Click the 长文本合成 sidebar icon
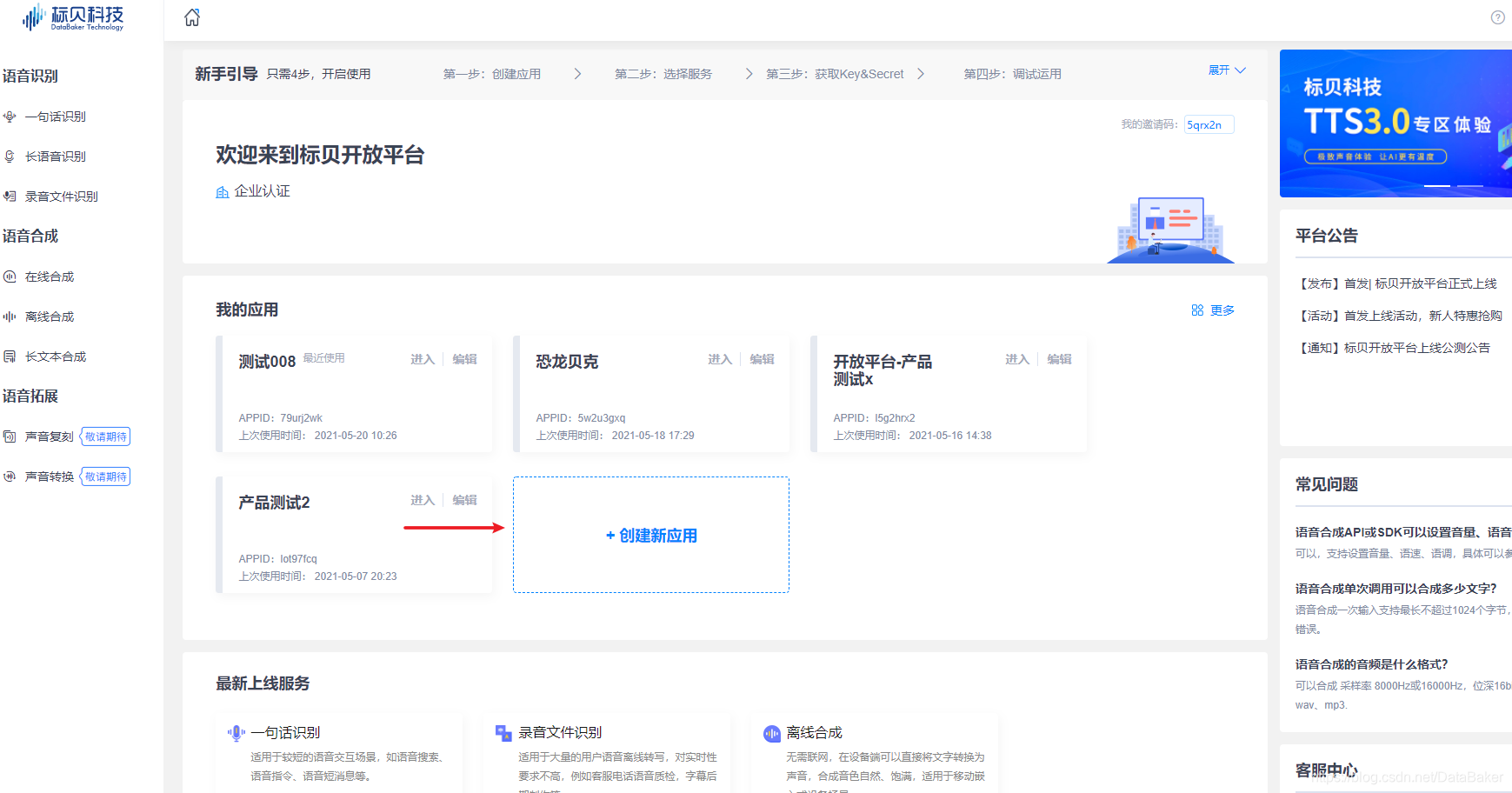The width and height of the screenshot is (1512, 793). pyautogui.click(x=10, y=357)
